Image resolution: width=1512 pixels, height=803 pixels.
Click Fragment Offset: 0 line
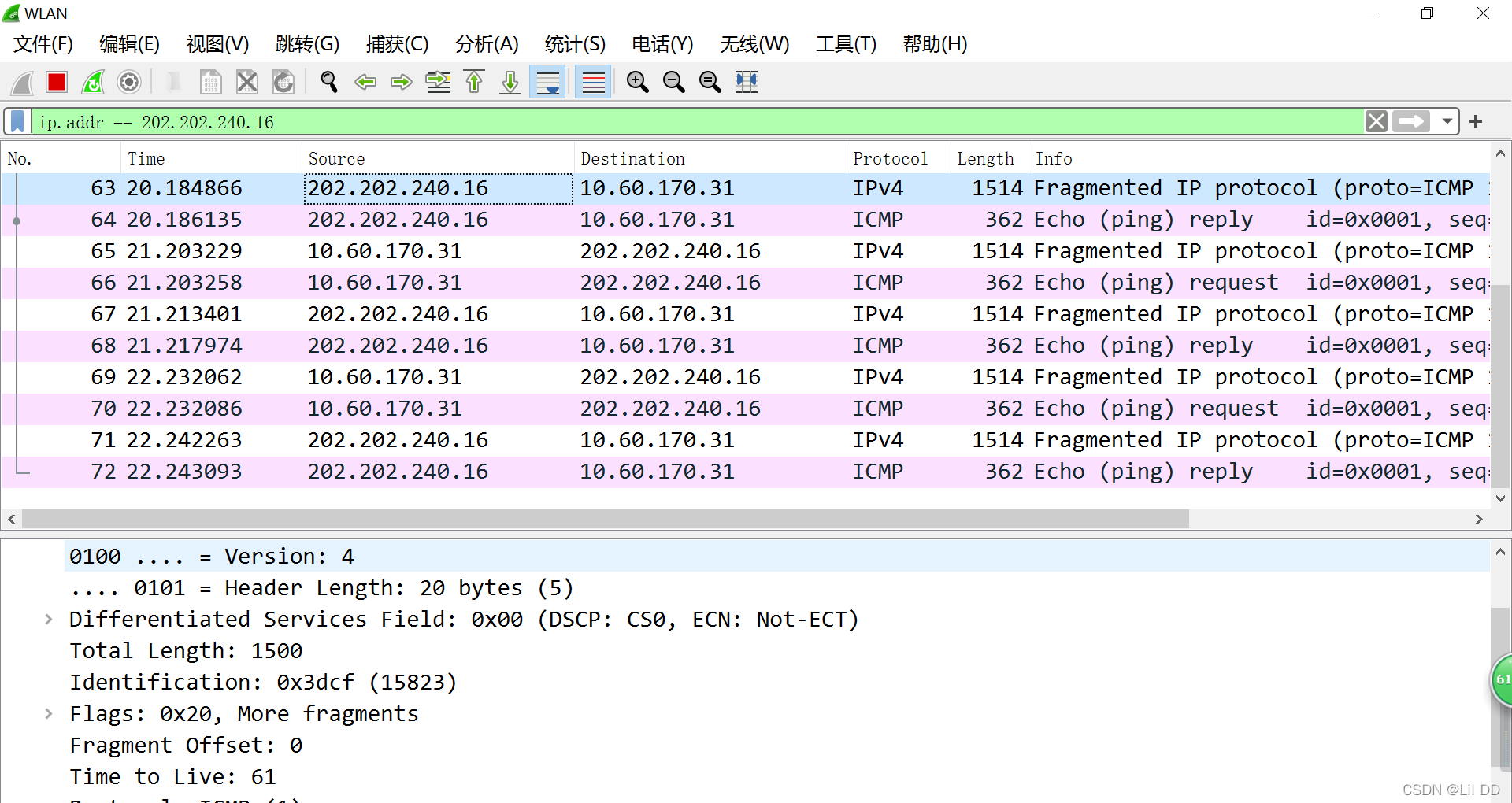click(186, 746)
